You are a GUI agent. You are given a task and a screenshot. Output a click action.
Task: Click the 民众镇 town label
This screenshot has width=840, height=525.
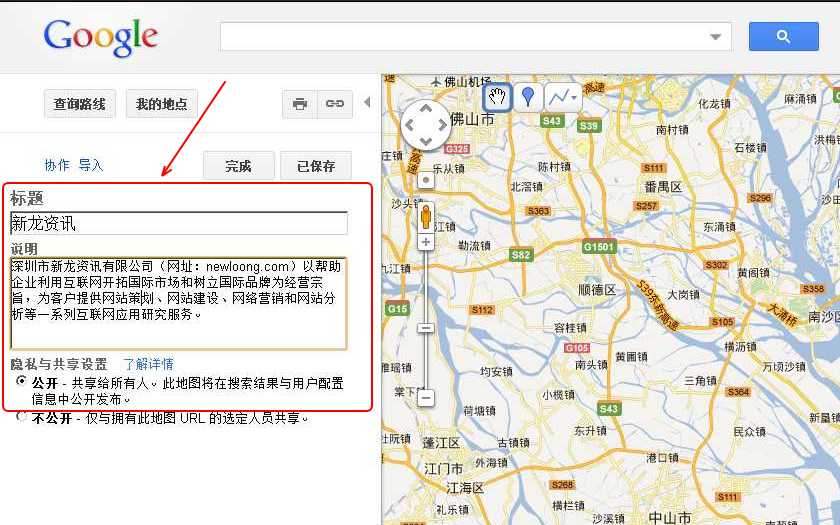(749, 432)
